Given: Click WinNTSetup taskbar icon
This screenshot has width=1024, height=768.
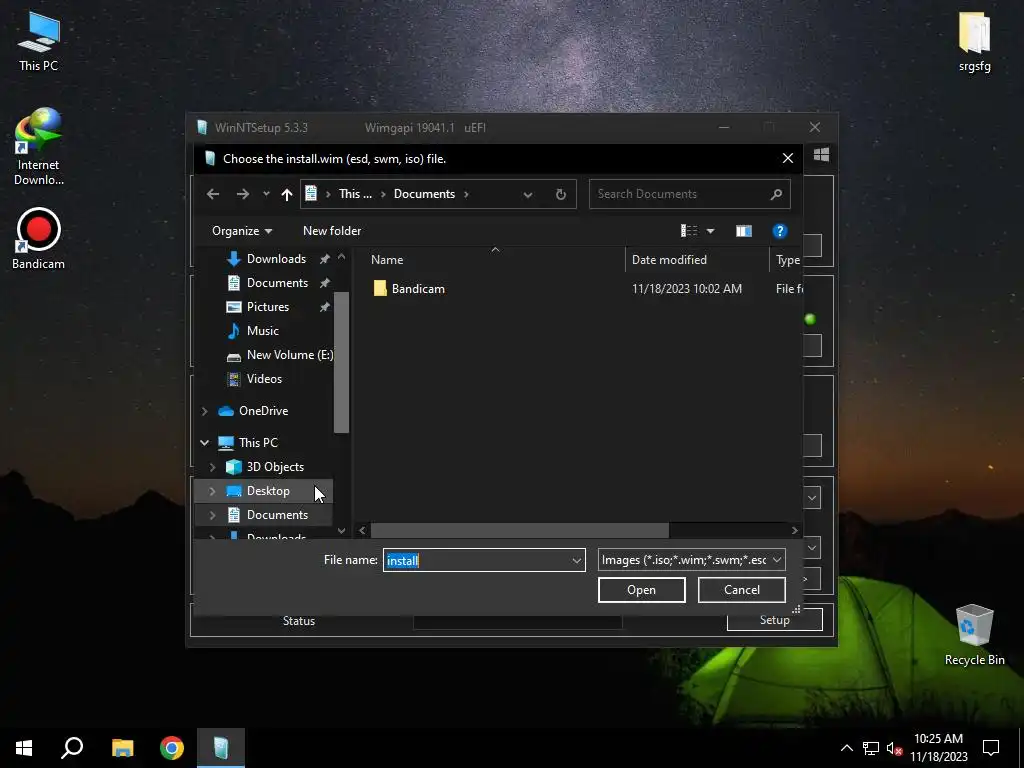Looking at the screenshot, I should click(x=221, y=748).
